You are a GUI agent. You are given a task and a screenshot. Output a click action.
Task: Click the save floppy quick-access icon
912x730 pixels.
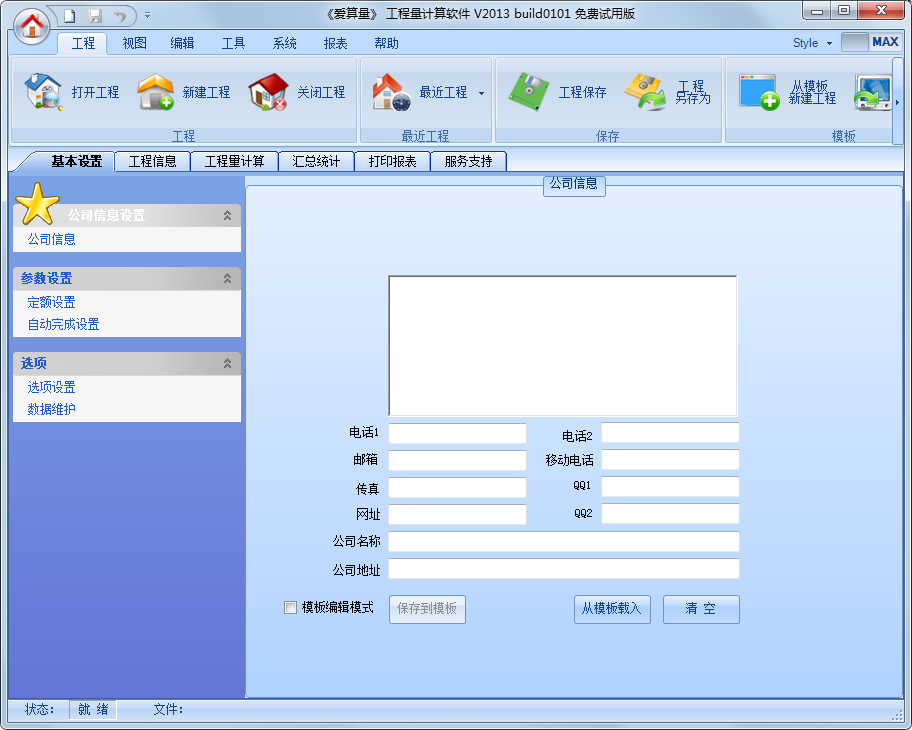[95, 16]
